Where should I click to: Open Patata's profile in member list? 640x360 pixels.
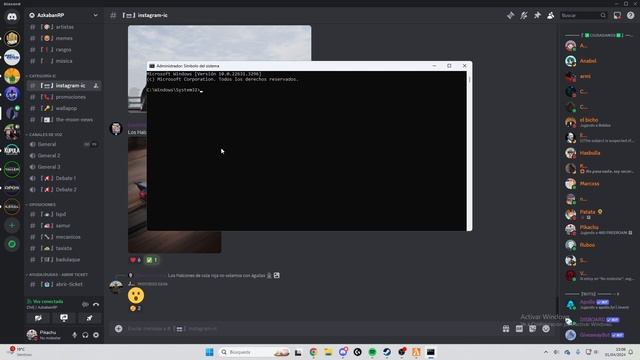(x=598, y=214)
